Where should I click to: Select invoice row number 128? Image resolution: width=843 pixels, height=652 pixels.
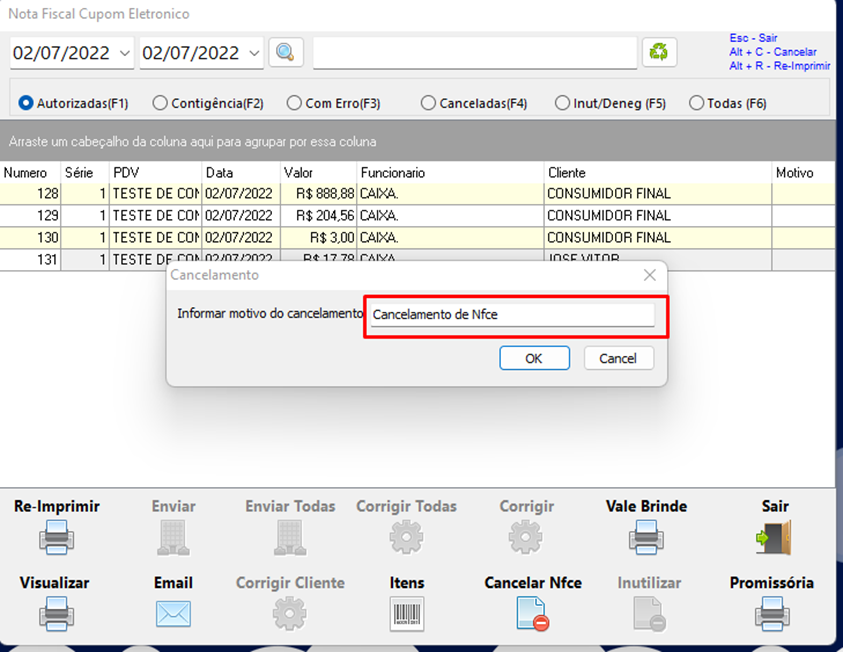418,194
